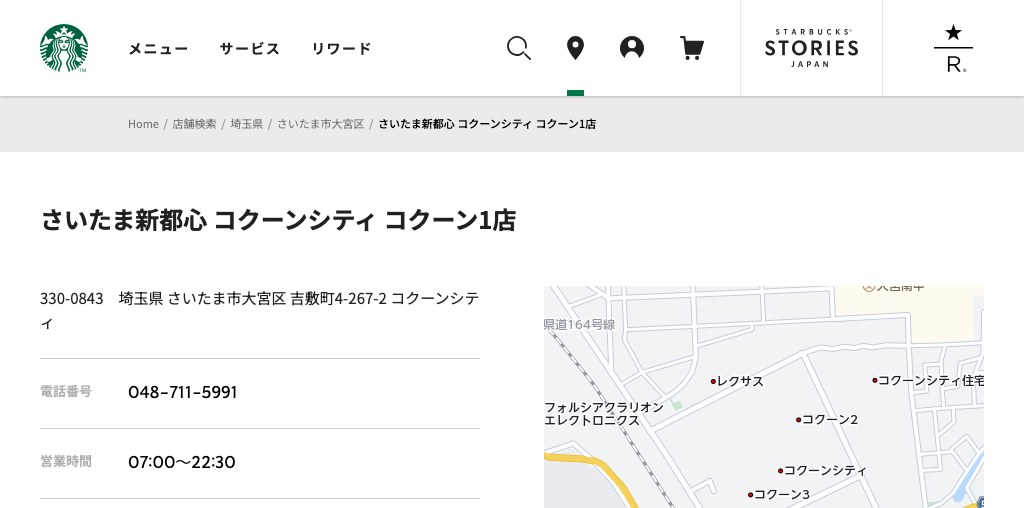
Task: Click the Starbucks siren logo
Action: [63, 48]
